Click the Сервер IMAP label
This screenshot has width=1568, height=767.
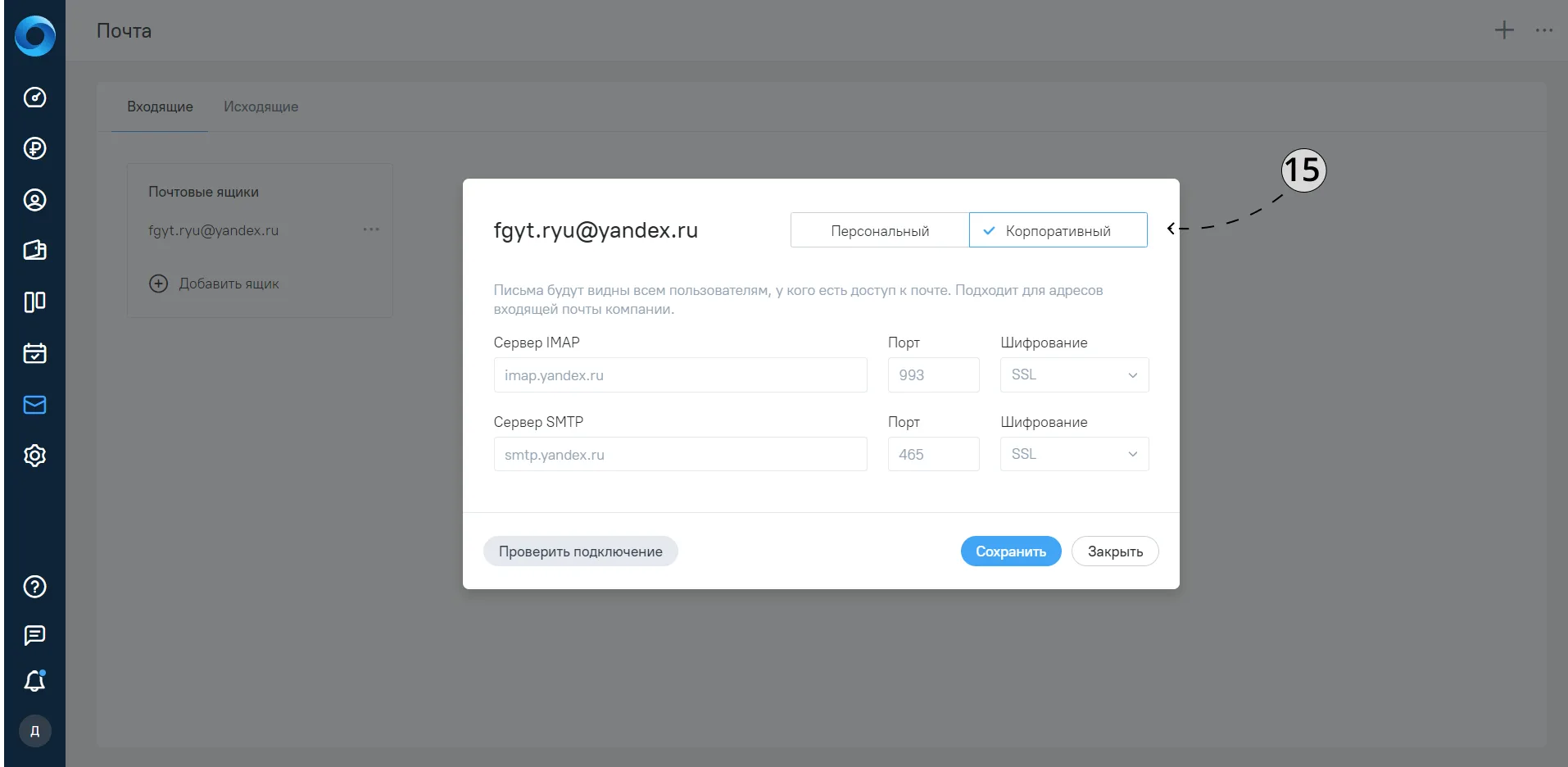coord(537,343)
